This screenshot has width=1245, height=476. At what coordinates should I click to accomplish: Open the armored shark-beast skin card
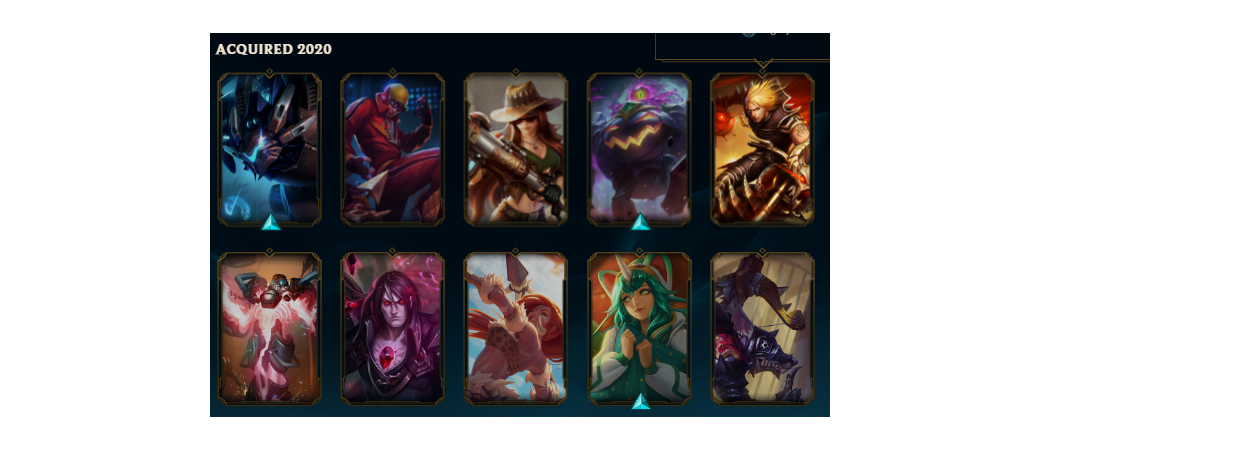pyautogui.click(x=762, y=329)
